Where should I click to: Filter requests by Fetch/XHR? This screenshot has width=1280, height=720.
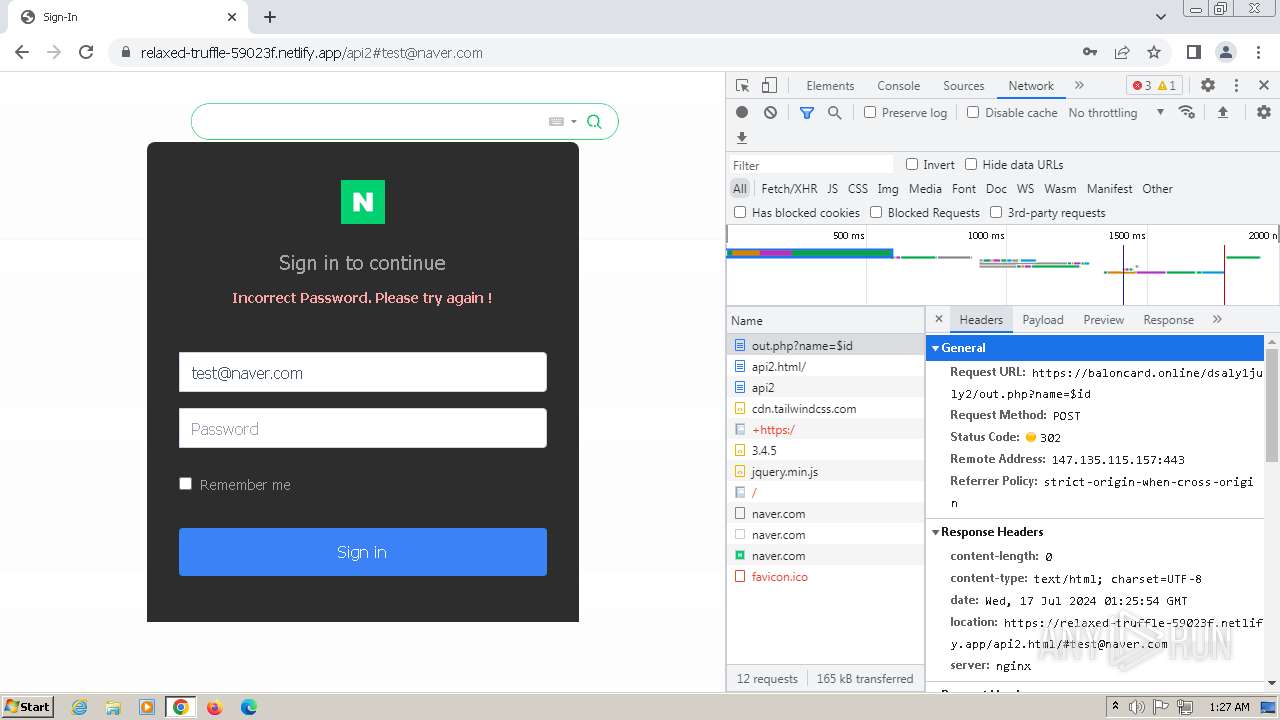(789, 189)
